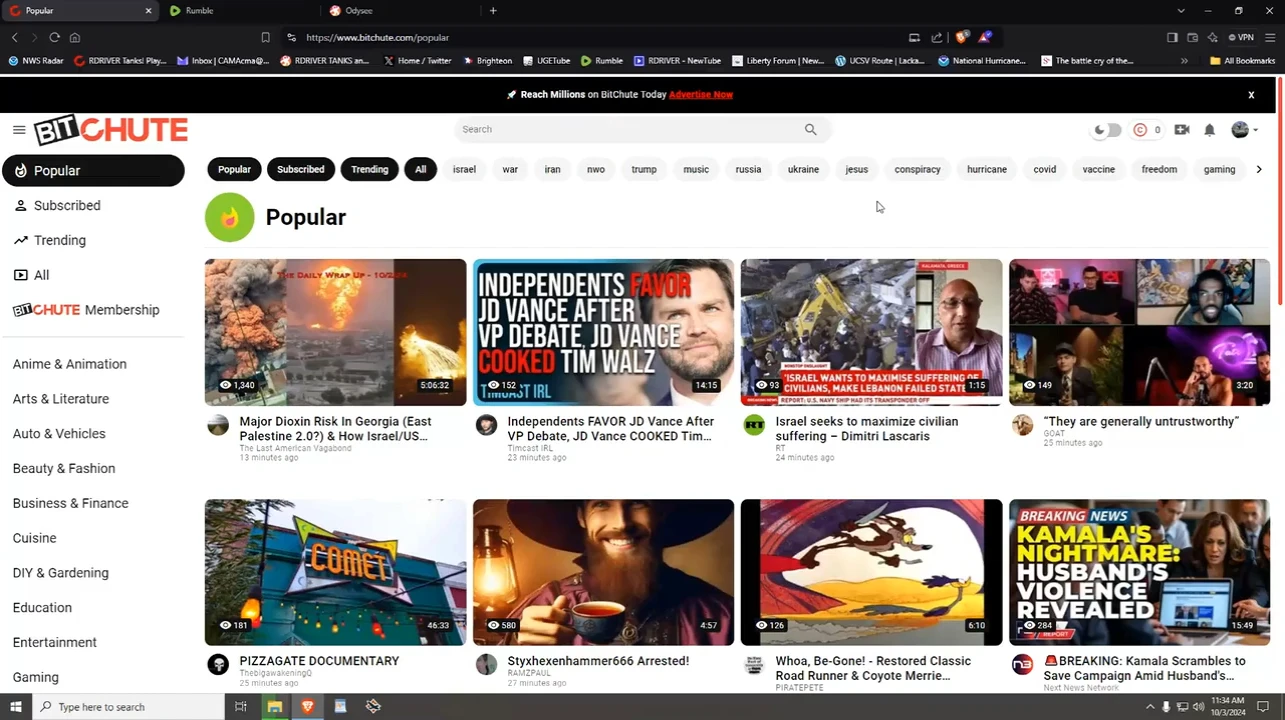Switch to the Odysee browser tab
Viewport: 1285px width, 720px height.
point(402,10)
